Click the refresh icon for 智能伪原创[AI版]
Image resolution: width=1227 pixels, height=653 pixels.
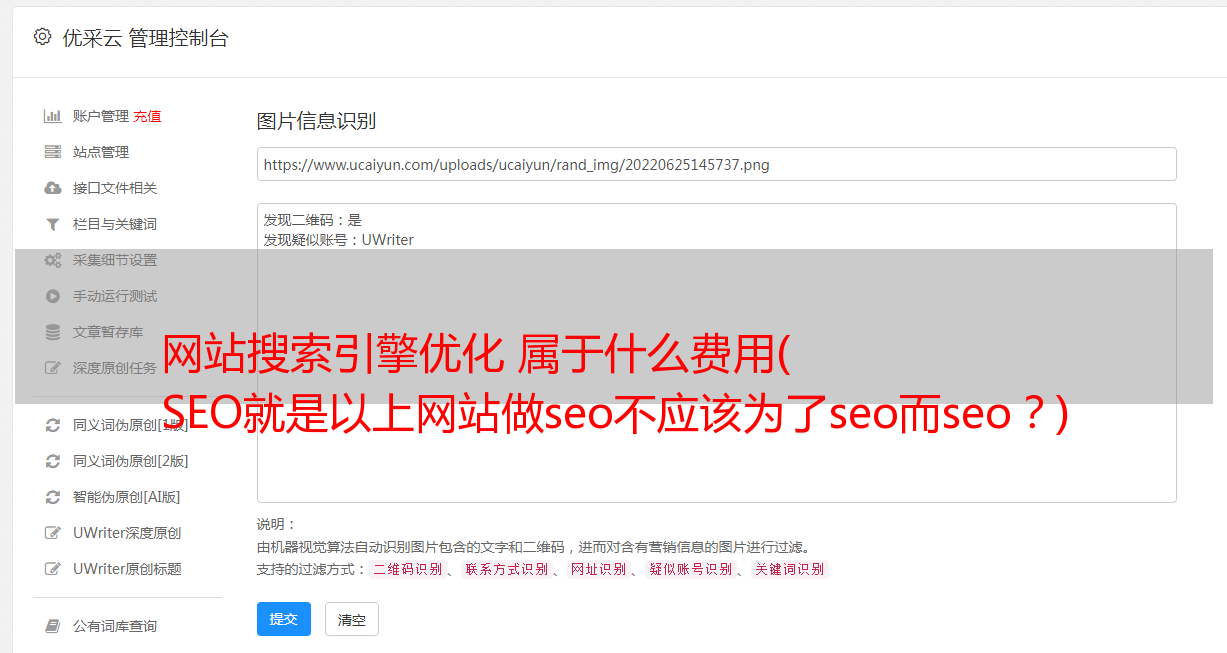(53, 497)
